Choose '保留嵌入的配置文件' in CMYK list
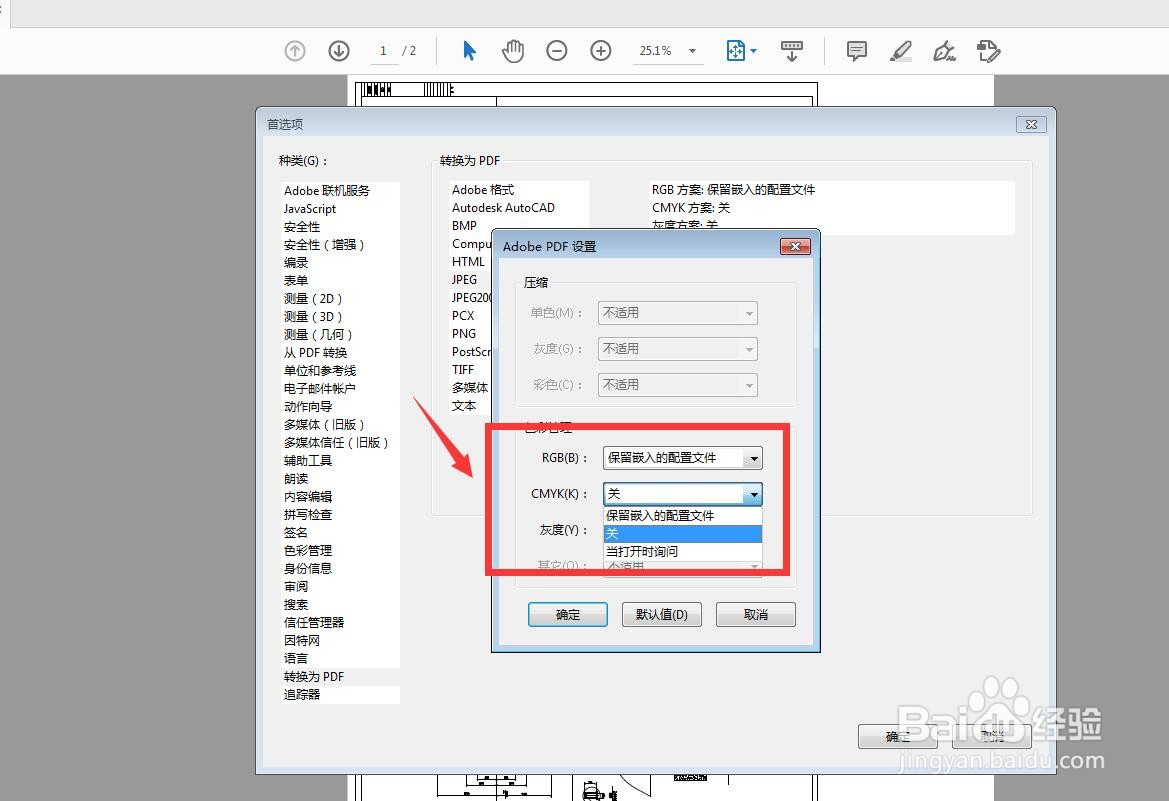The width and height of the screenshot is (1169, 801). (683, 515)
